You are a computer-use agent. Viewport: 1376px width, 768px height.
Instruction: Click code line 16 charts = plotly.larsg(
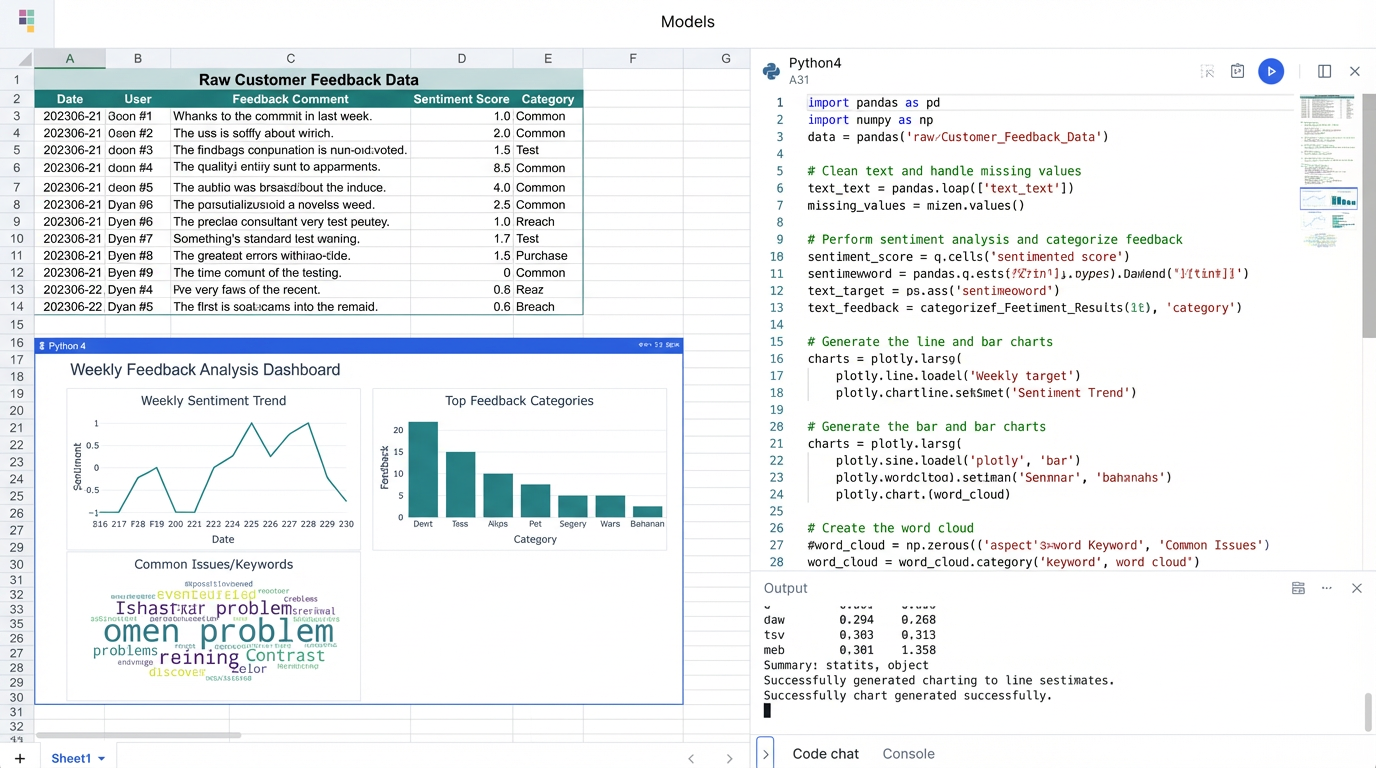(x=884, y=359)
